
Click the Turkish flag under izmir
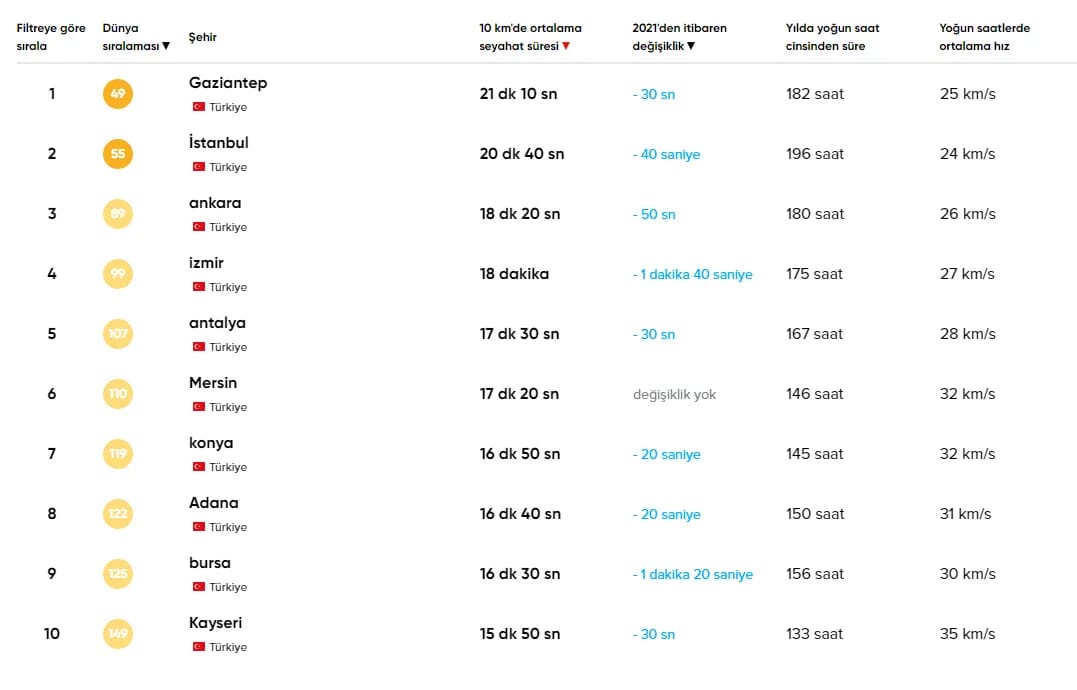click(x=199, y=287)
